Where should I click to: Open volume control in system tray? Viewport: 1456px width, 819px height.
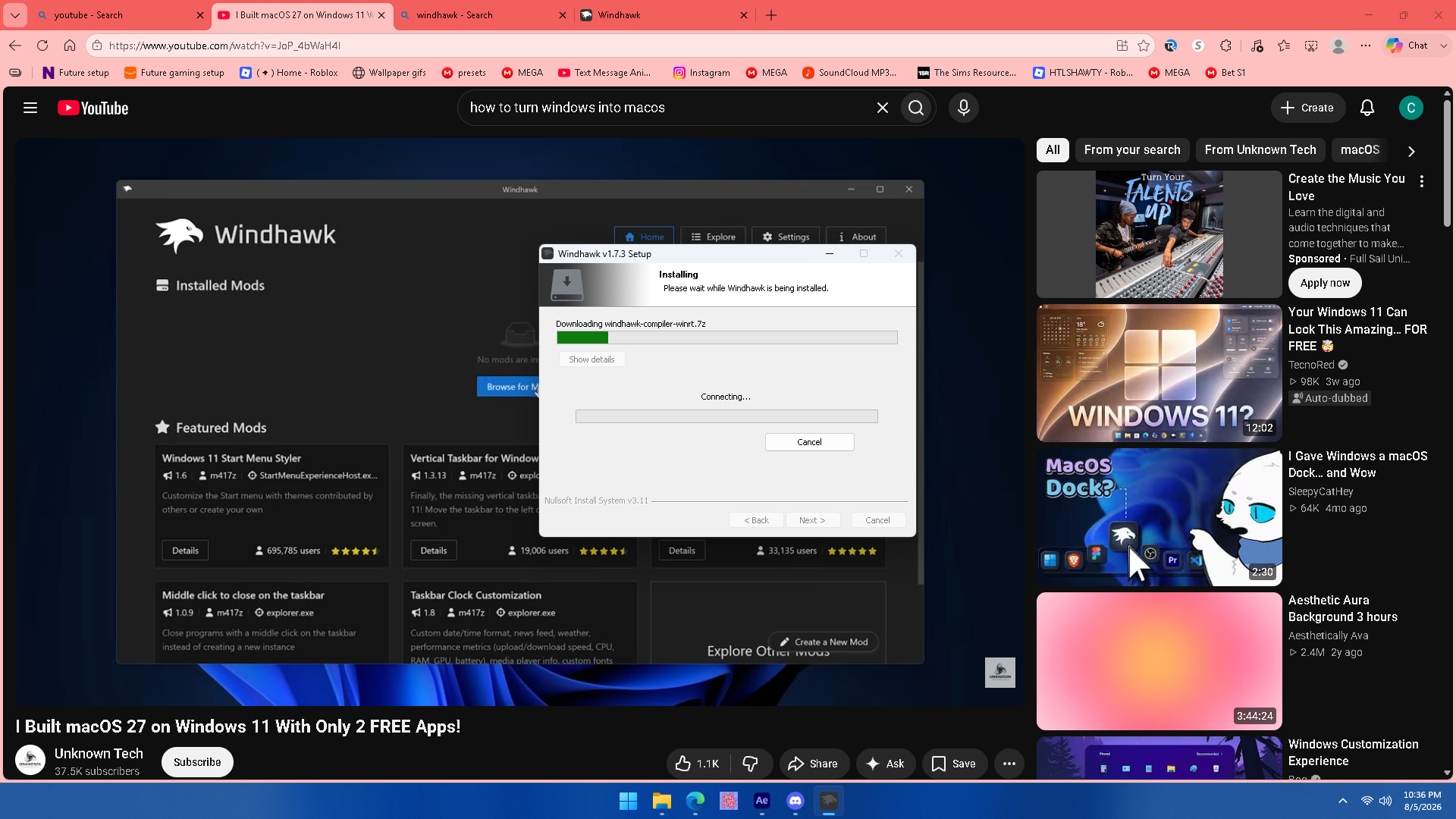tap(1385, 801)
